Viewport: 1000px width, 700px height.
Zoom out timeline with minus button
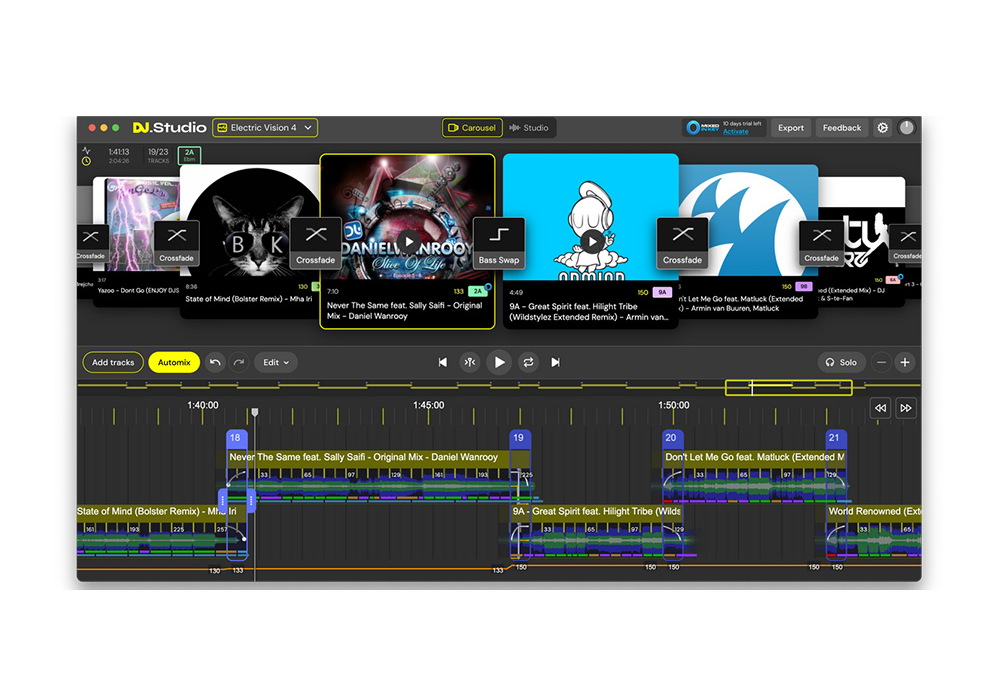pyautogui.click(x=881, y=362)
